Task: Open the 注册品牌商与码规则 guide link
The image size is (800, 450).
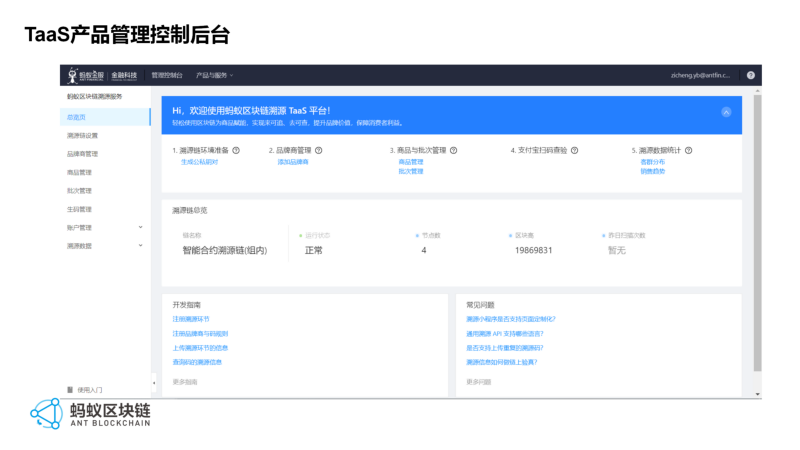Action: (200, 334)
